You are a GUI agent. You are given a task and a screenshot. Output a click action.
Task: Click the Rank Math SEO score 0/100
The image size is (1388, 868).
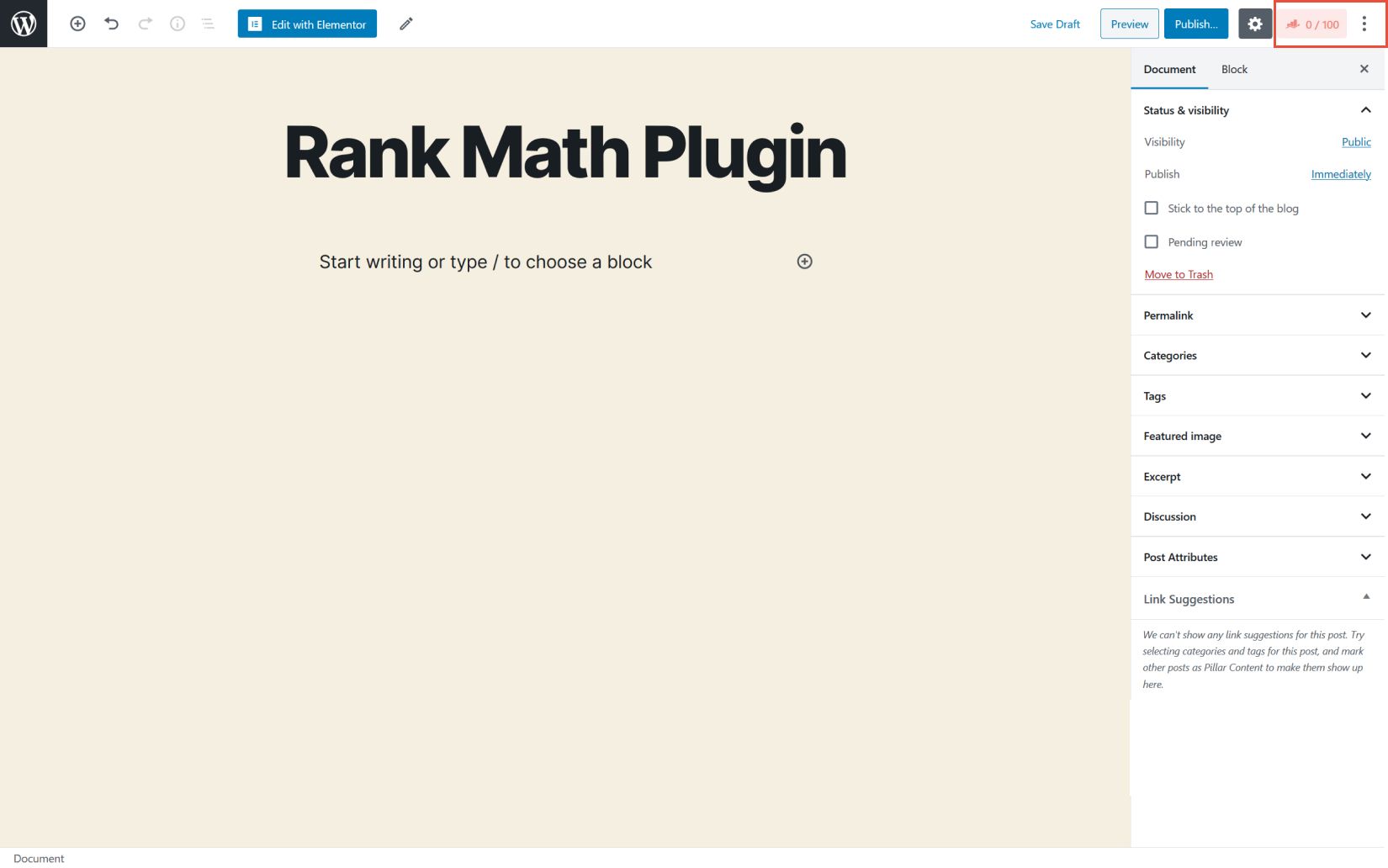coord(1312,24)
